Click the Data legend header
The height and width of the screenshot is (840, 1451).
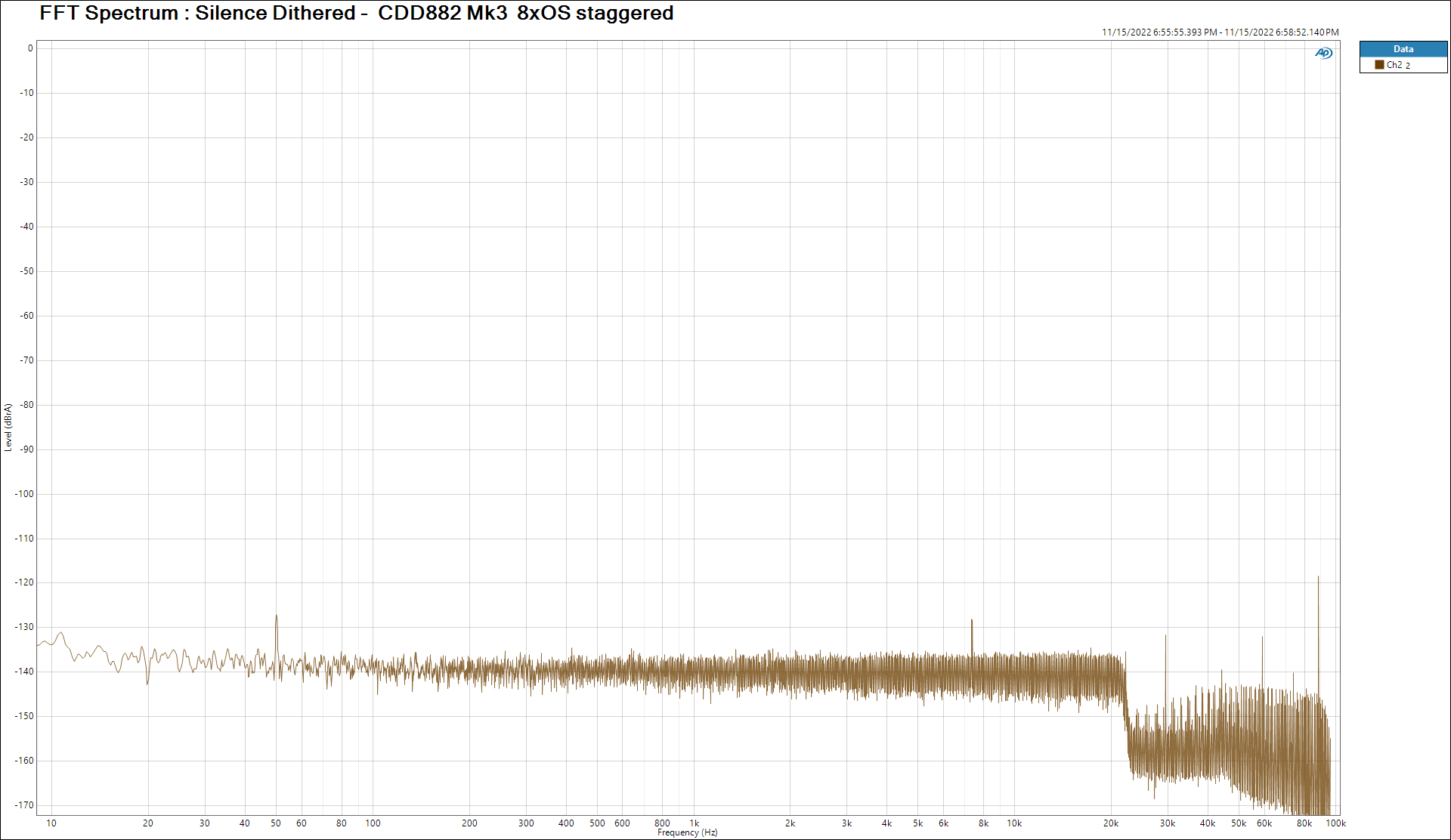(1403, 49)
